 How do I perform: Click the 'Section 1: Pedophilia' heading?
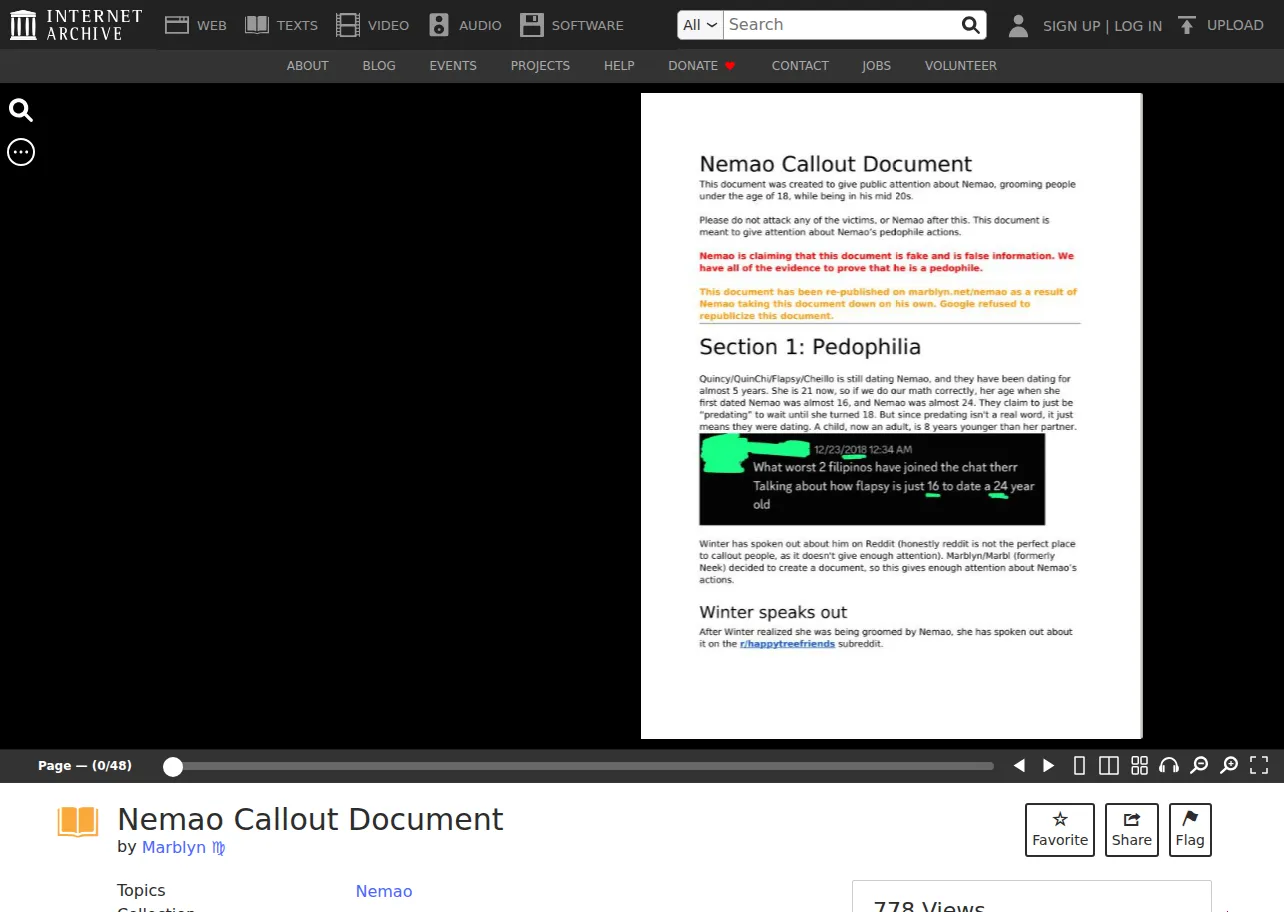click(x=810, y=347)
